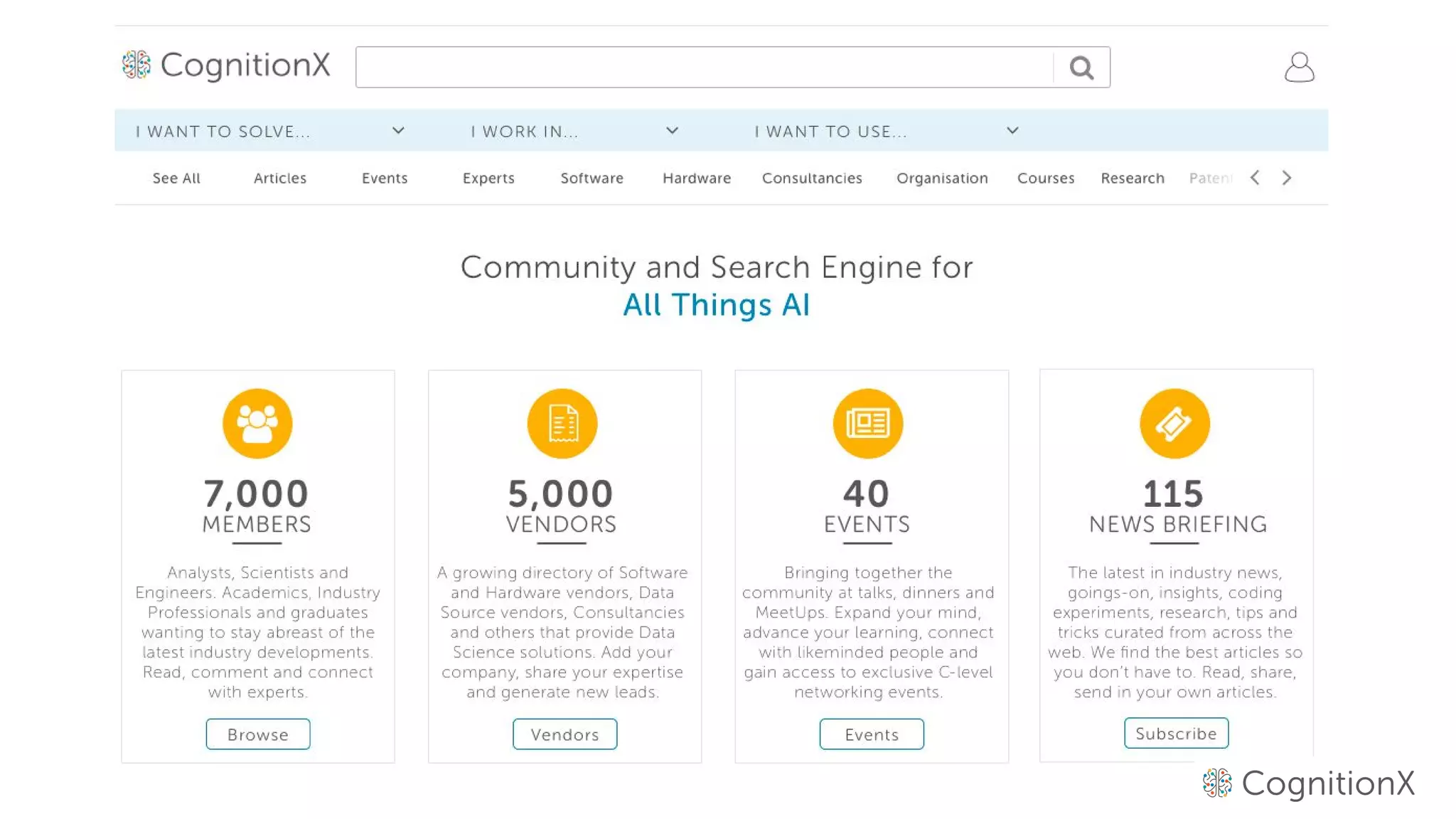Screen dimensions: 1456x819
Task: Go to the Research category tab
Action: [x=1133, y=178]
